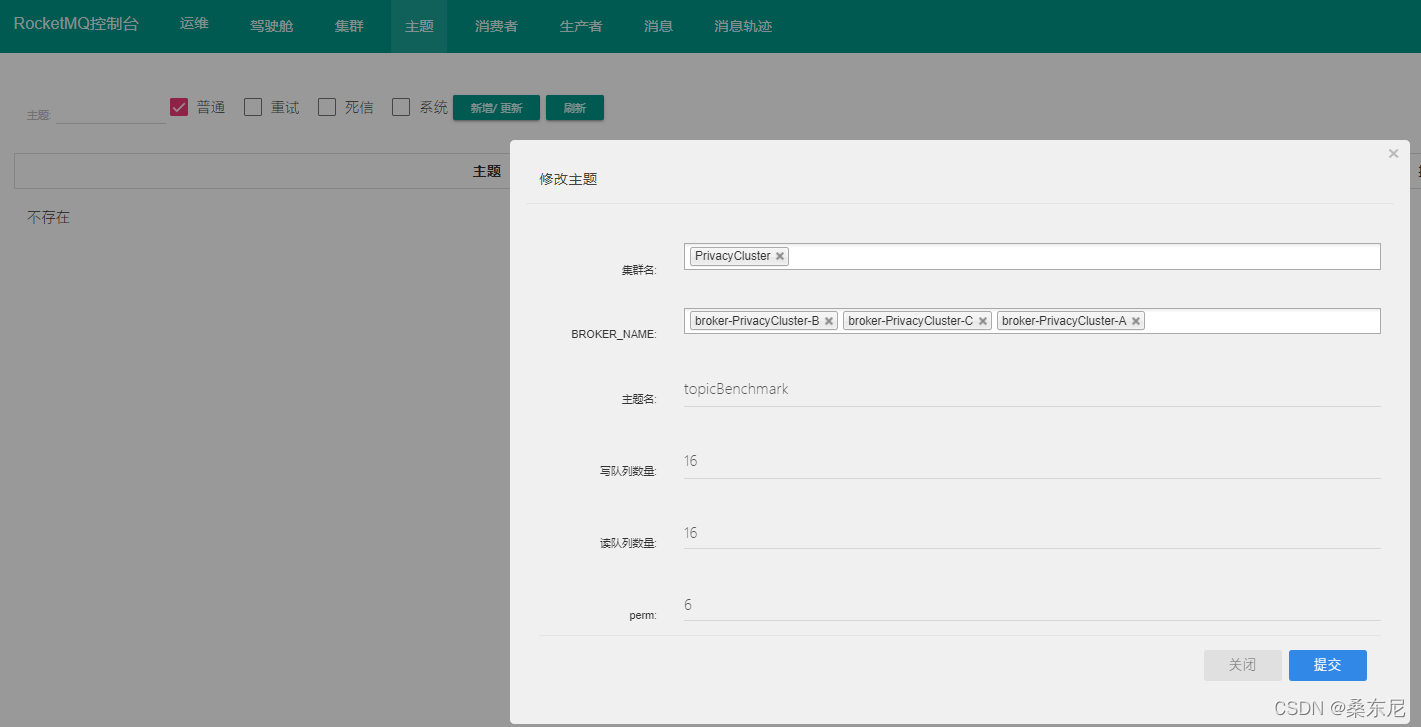1421x727 pixels.
Task: Toggle the 普通 checkbox
Action: click(x=179, y=107)
